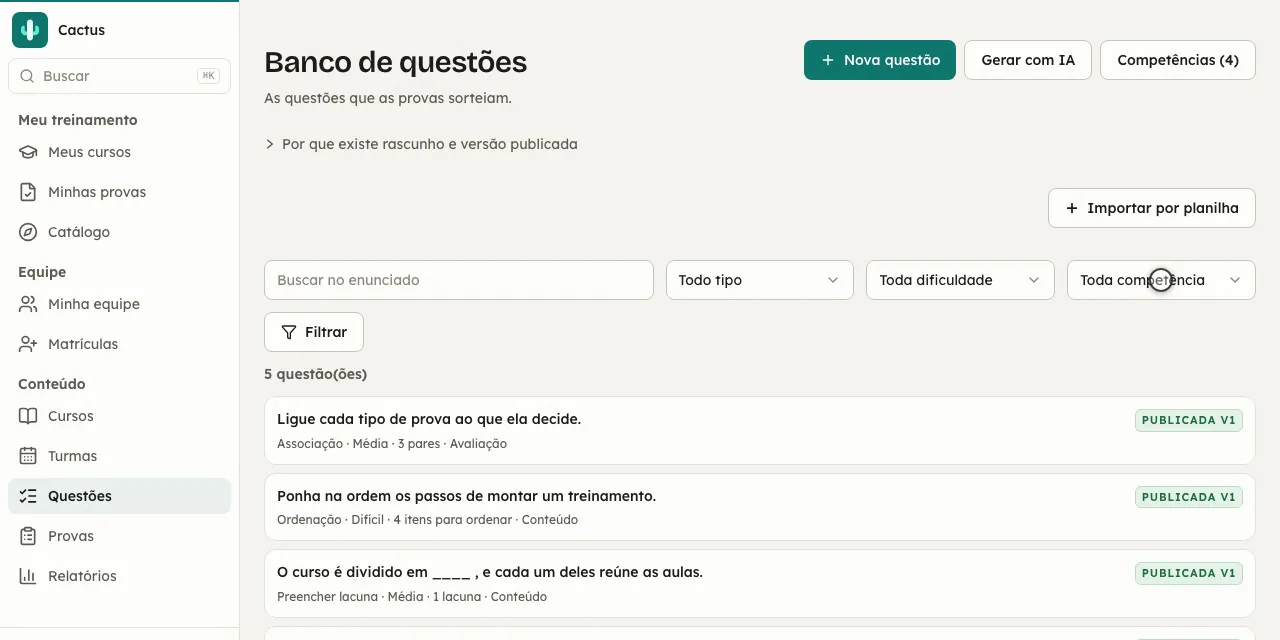The image size is (1280, 640).
Task: Go to Turmas page
Action: pos(119,456)
